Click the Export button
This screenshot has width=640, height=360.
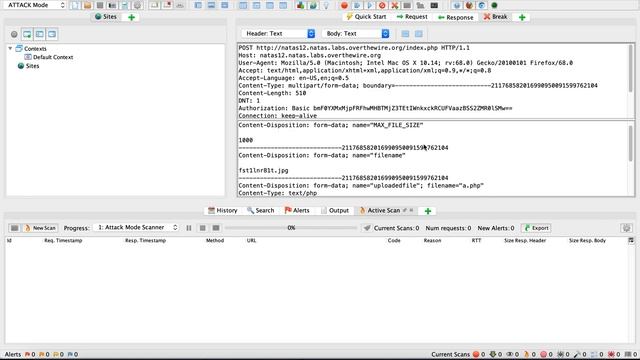pyautogui.click(x=536, y=228)
